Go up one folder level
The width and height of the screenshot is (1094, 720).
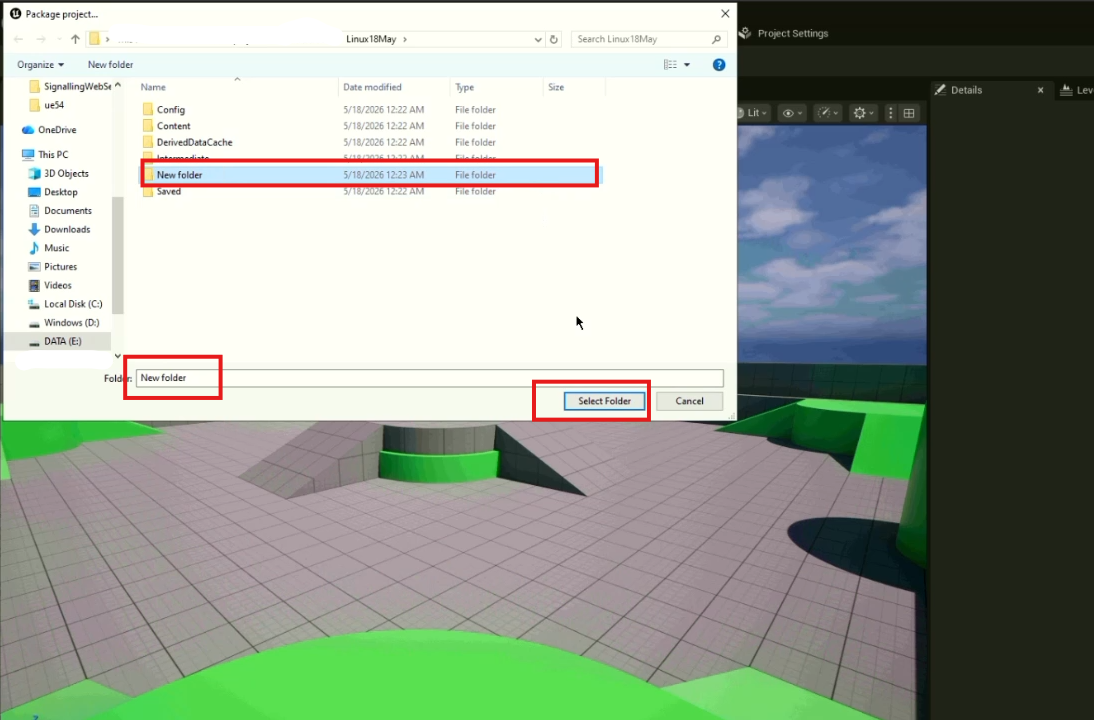[x=75, y=39]
